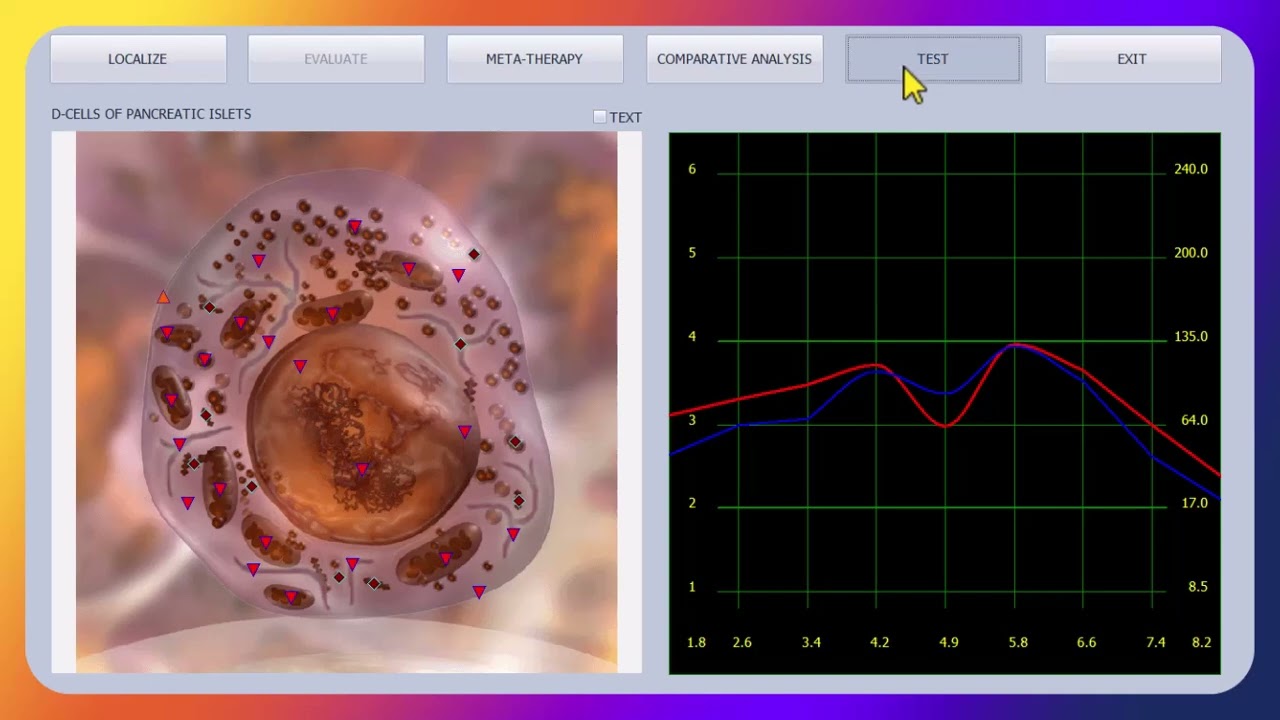Viewport: 1280px width, 720px height.
Task: Click the 5.8 frequency label
Action: point(1018,642)
